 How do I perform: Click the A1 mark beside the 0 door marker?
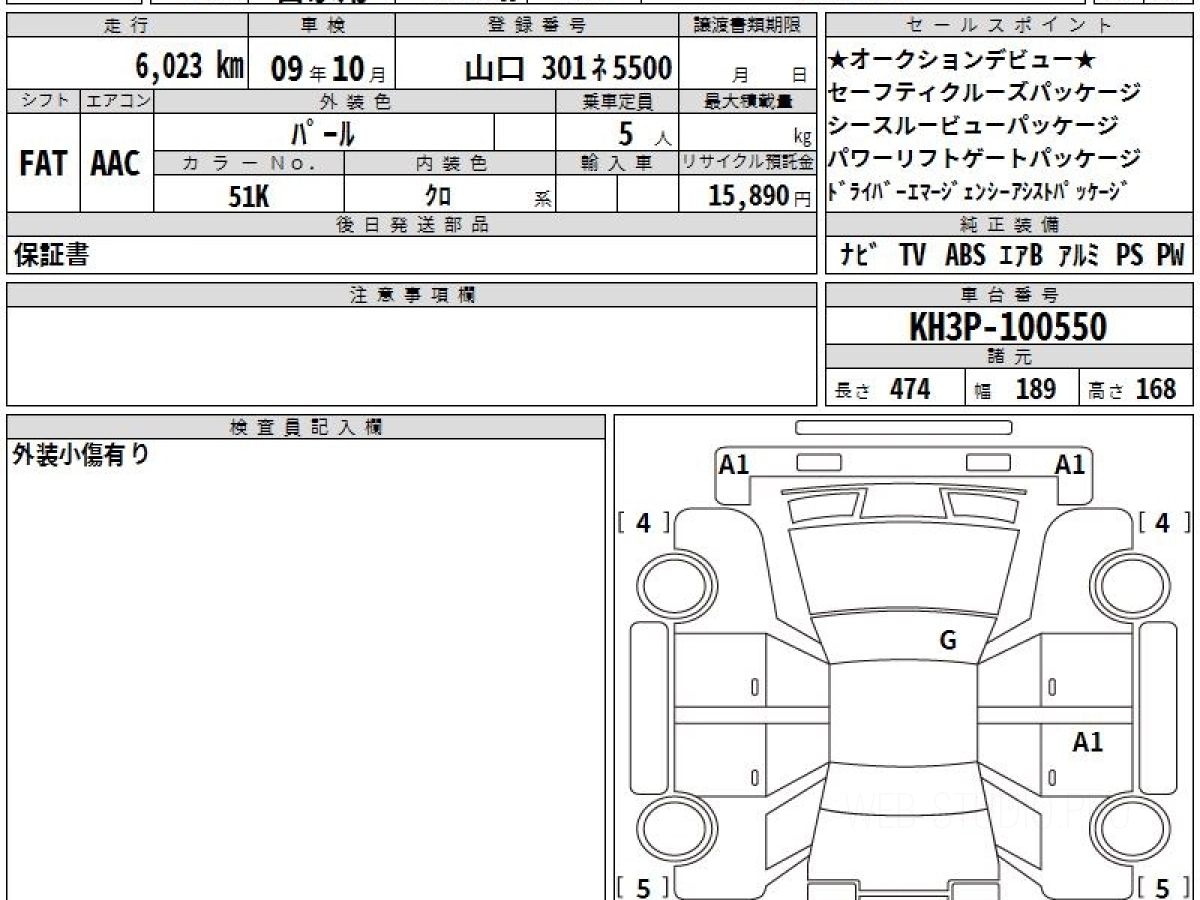[1087, 742]
